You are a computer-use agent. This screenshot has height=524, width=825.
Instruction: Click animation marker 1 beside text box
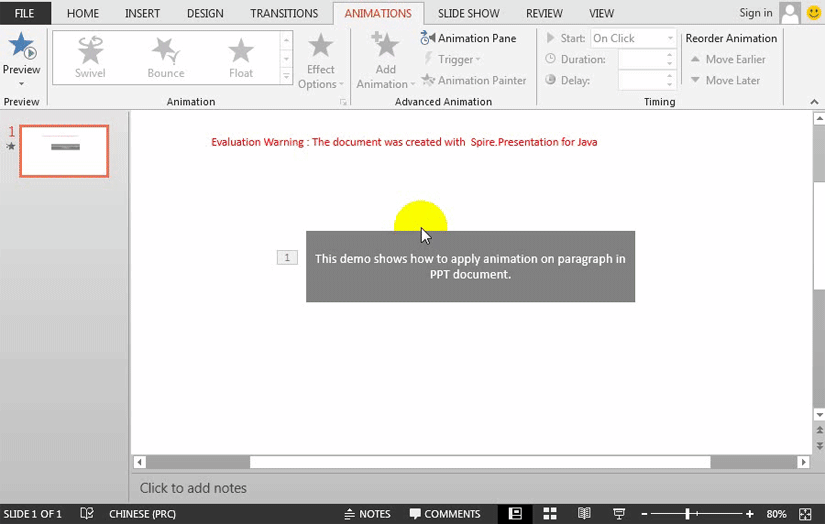click(x=287, y=257)
